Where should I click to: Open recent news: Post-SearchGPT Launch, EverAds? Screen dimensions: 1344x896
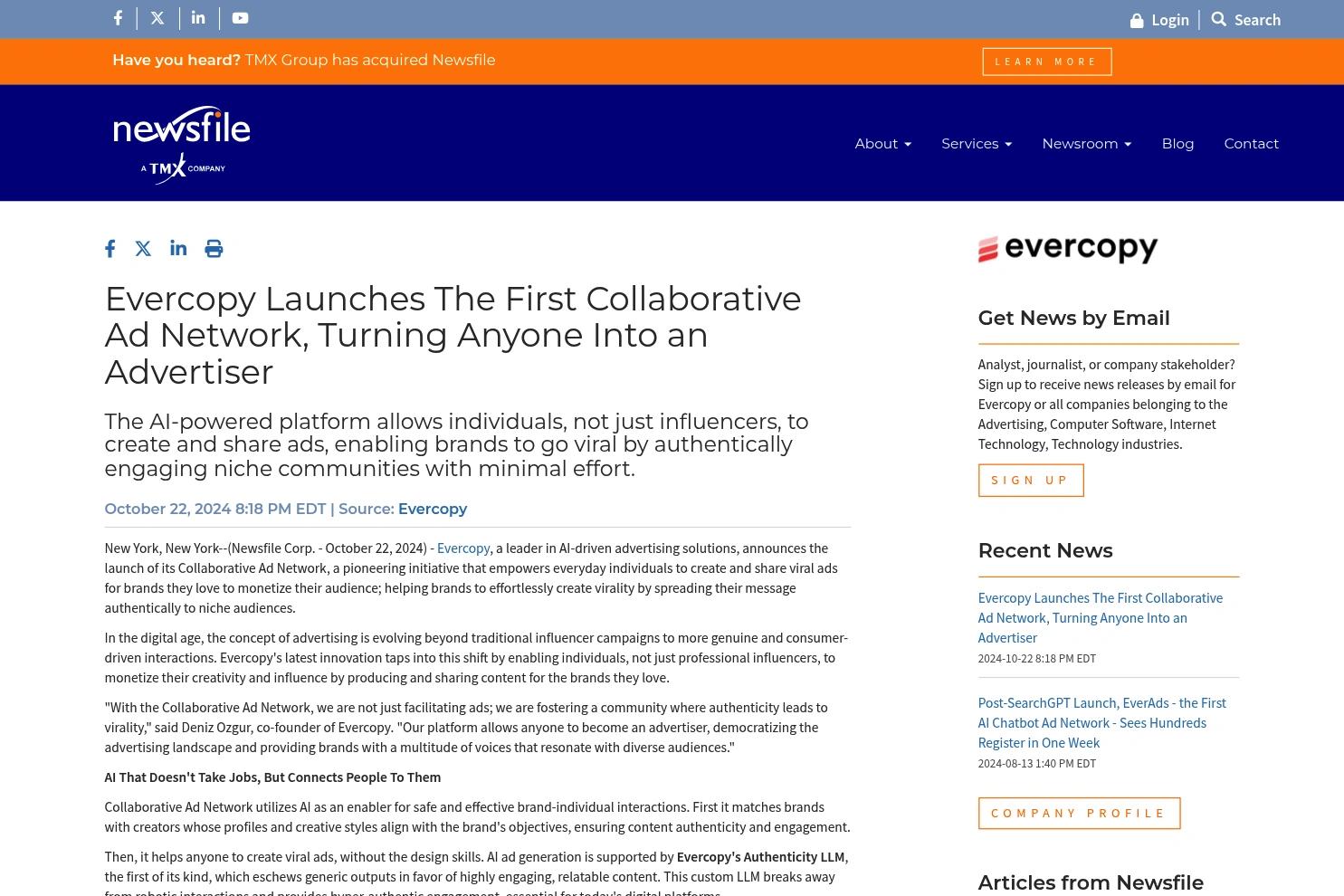(x=1102, y=723)
